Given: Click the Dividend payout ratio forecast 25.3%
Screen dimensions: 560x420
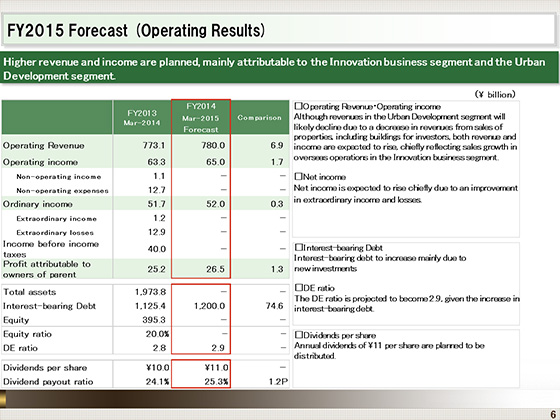Looking at the screenshot, I should [216, 382].
